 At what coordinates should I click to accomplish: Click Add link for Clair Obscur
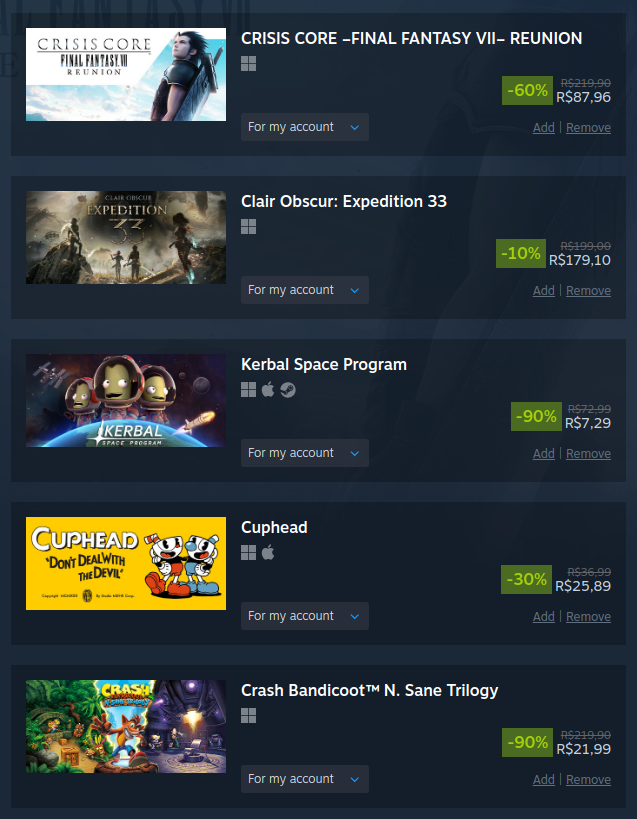coord(544,290)
